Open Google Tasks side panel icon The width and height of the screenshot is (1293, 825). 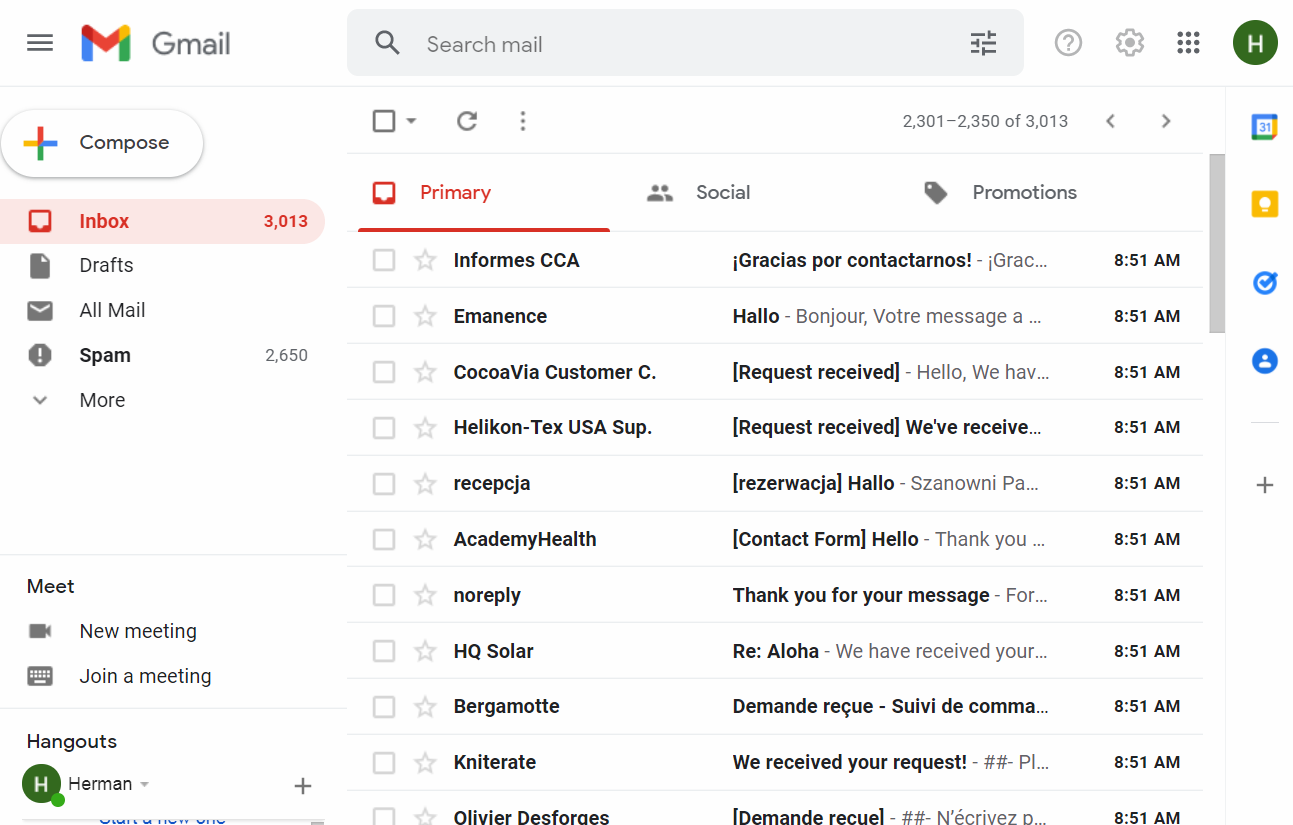click(x=1264, y=283)
